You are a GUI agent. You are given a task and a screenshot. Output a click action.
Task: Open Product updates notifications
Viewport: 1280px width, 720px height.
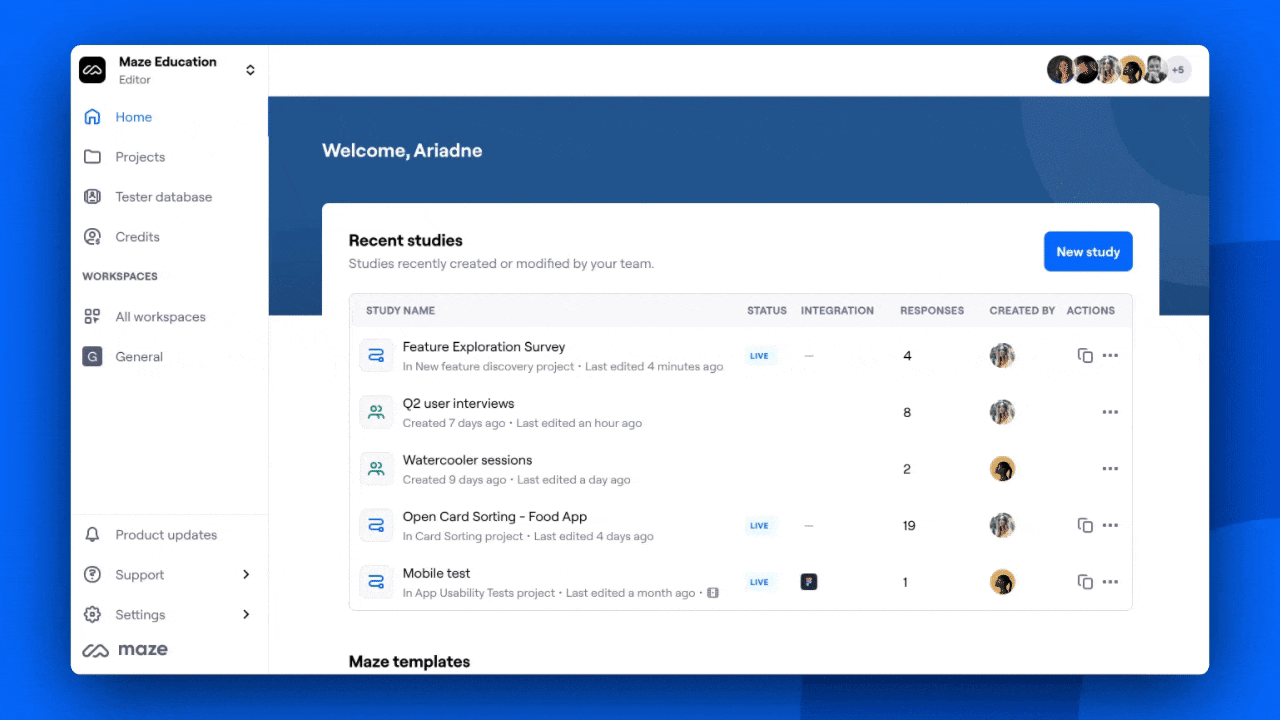168,535
